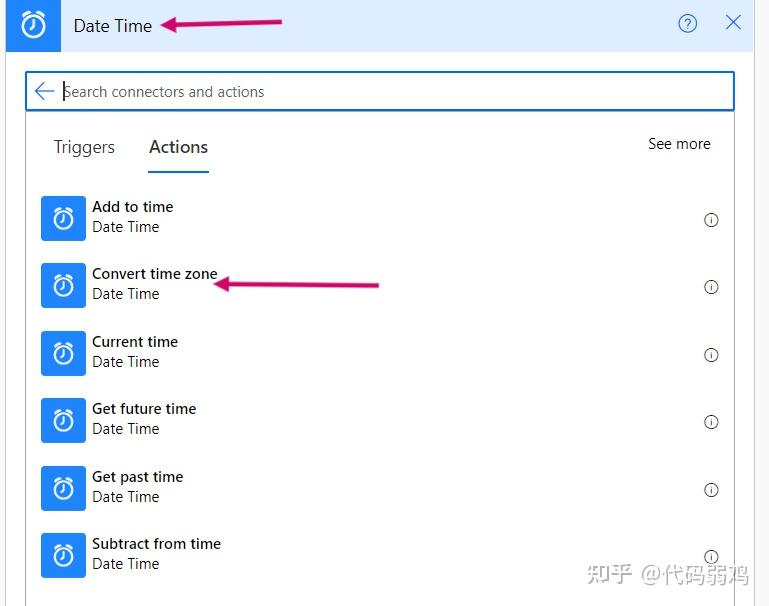Viewport: 769px width, 606px height.
Task: Click the Date Time title text in header
Action: click(113, 25)
